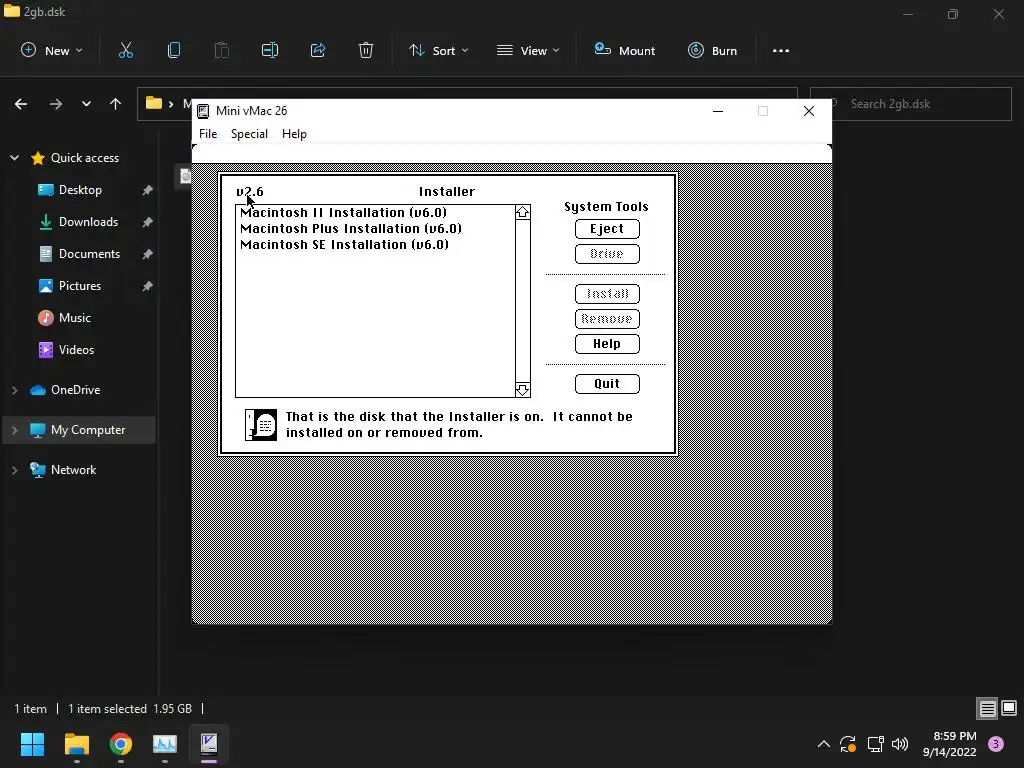The width and height of the screenshot is (1024, 768).
Task: Click the Paste icon in Explorer toolbar
Action: click(221, 50)
